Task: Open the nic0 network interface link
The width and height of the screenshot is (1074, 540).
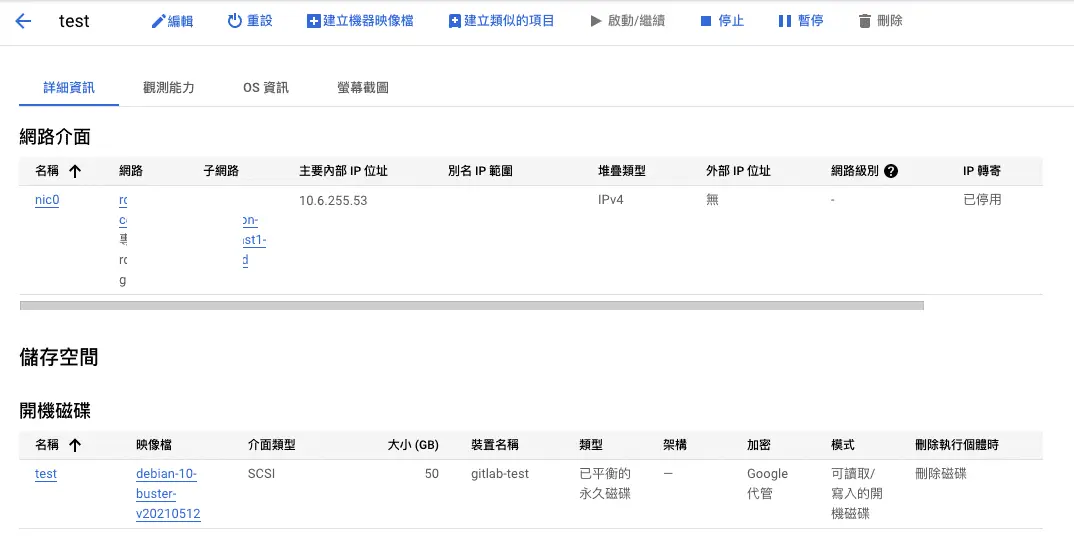Action: (x=47, y=200)
